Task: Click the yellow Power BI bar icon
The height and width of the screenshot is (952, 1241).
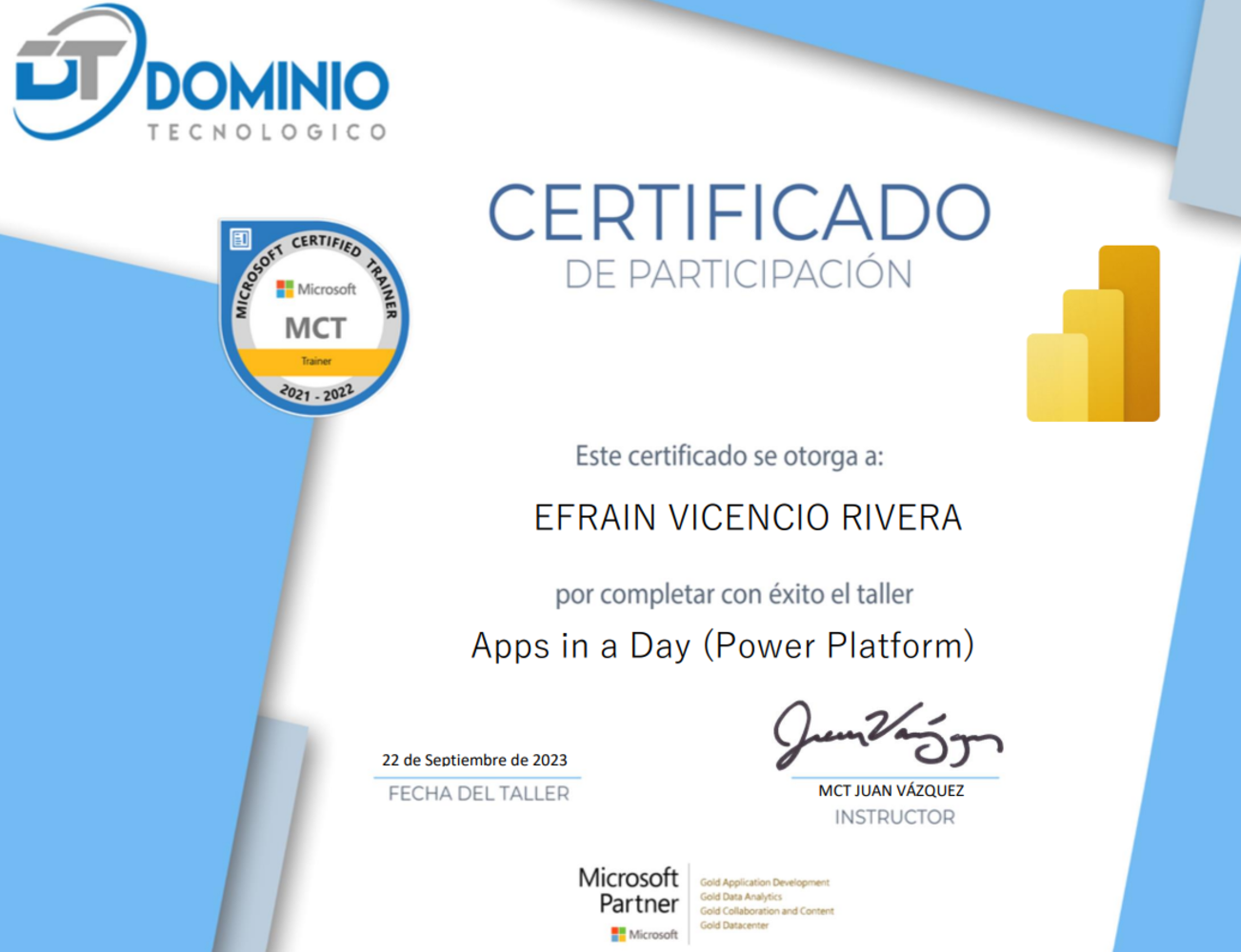Action: coord(1093,334)
